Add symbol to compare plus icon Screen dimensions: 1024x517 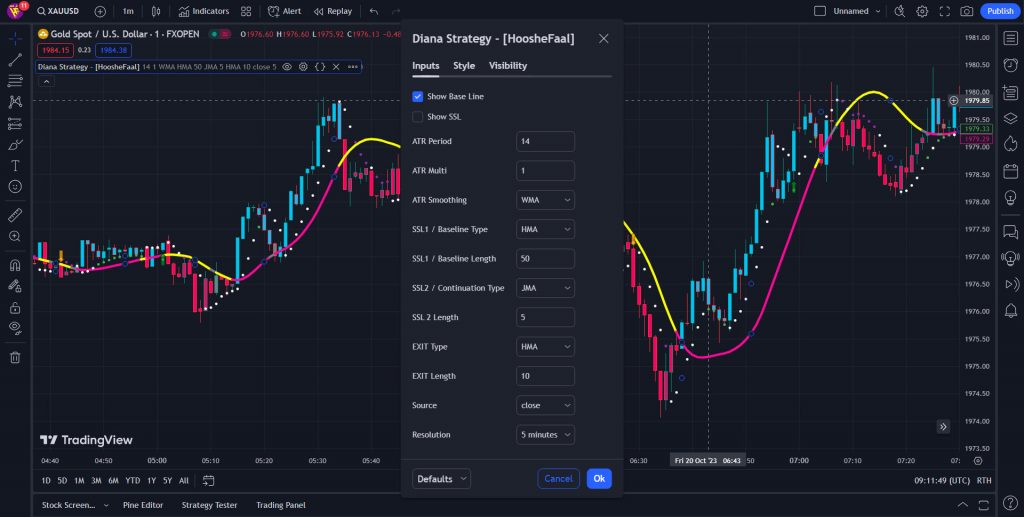(100, 11)
